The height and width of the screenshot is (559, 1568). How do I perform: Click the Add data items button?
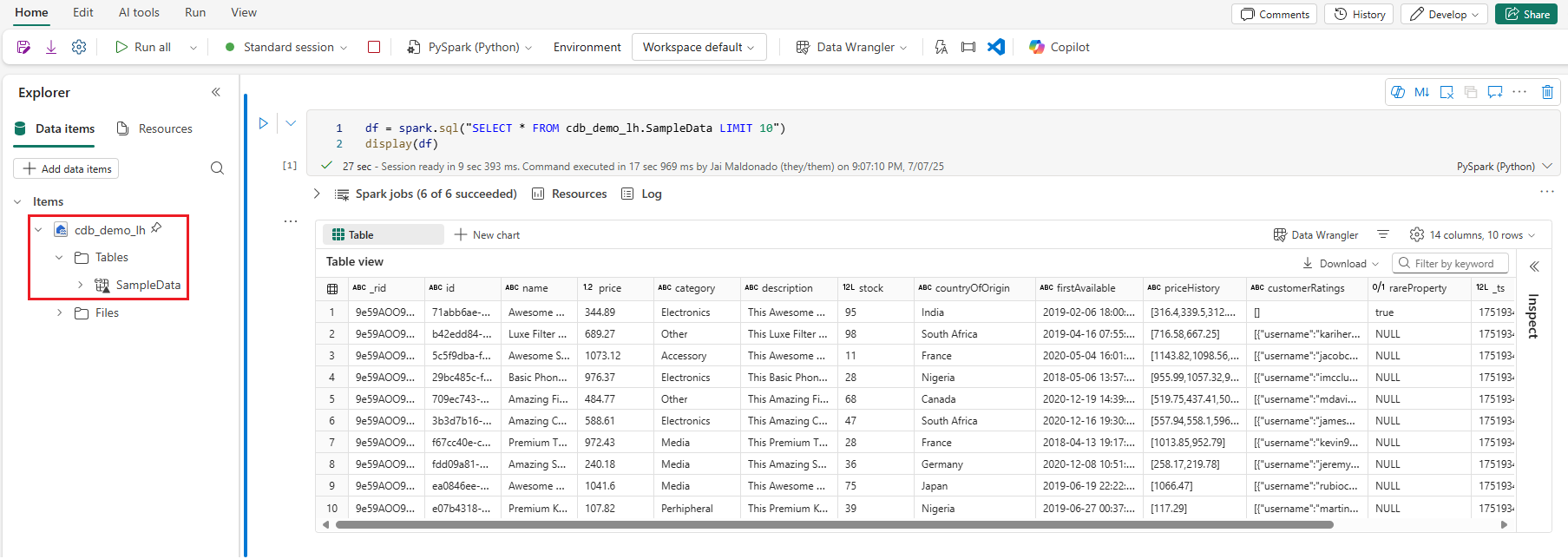[x=67, y=168]
